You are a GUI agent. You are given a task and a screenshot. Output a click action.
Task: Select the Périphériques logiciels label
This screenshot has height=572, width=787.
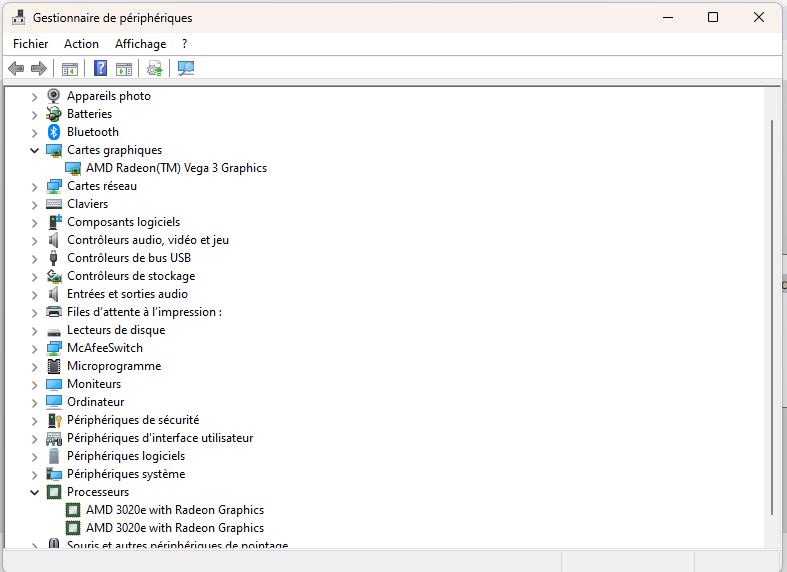coord(126,456)
